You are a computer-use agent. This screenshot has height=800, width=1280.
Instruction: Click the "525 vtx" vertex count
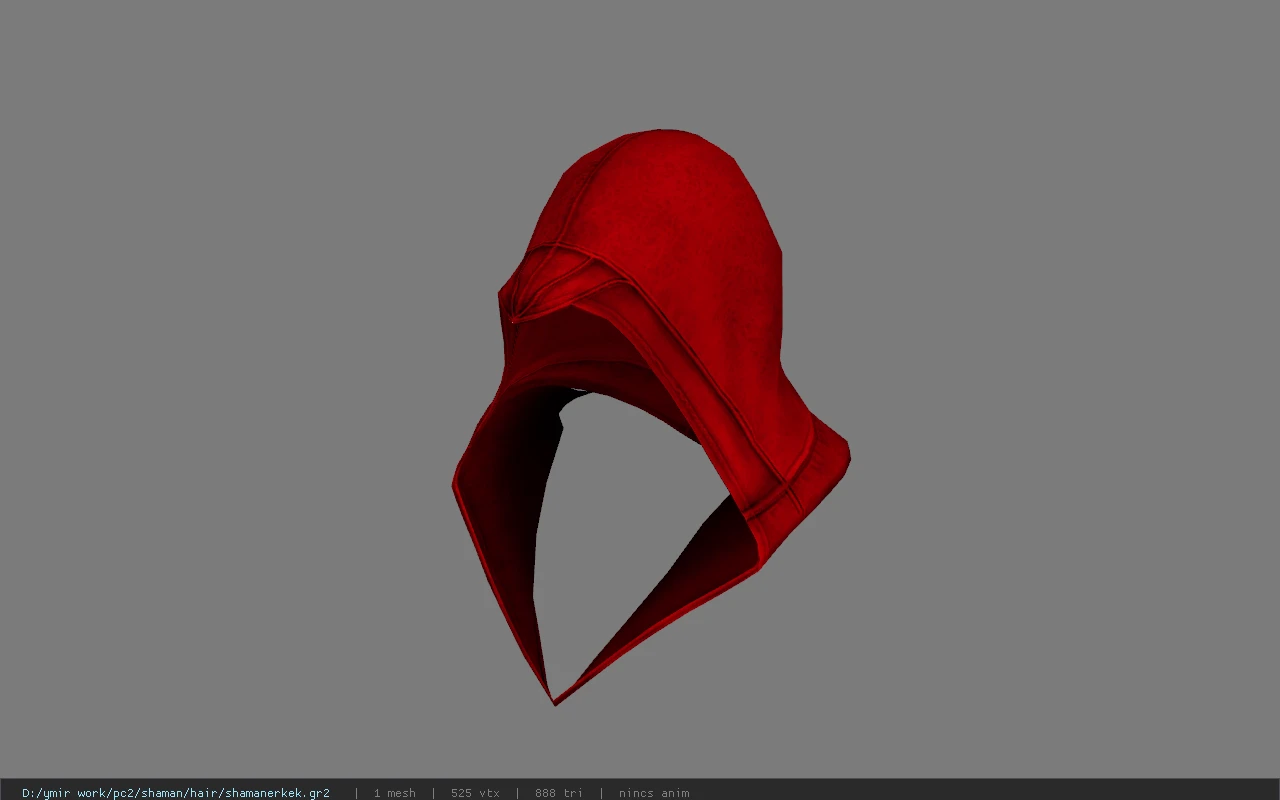[475, 793]
